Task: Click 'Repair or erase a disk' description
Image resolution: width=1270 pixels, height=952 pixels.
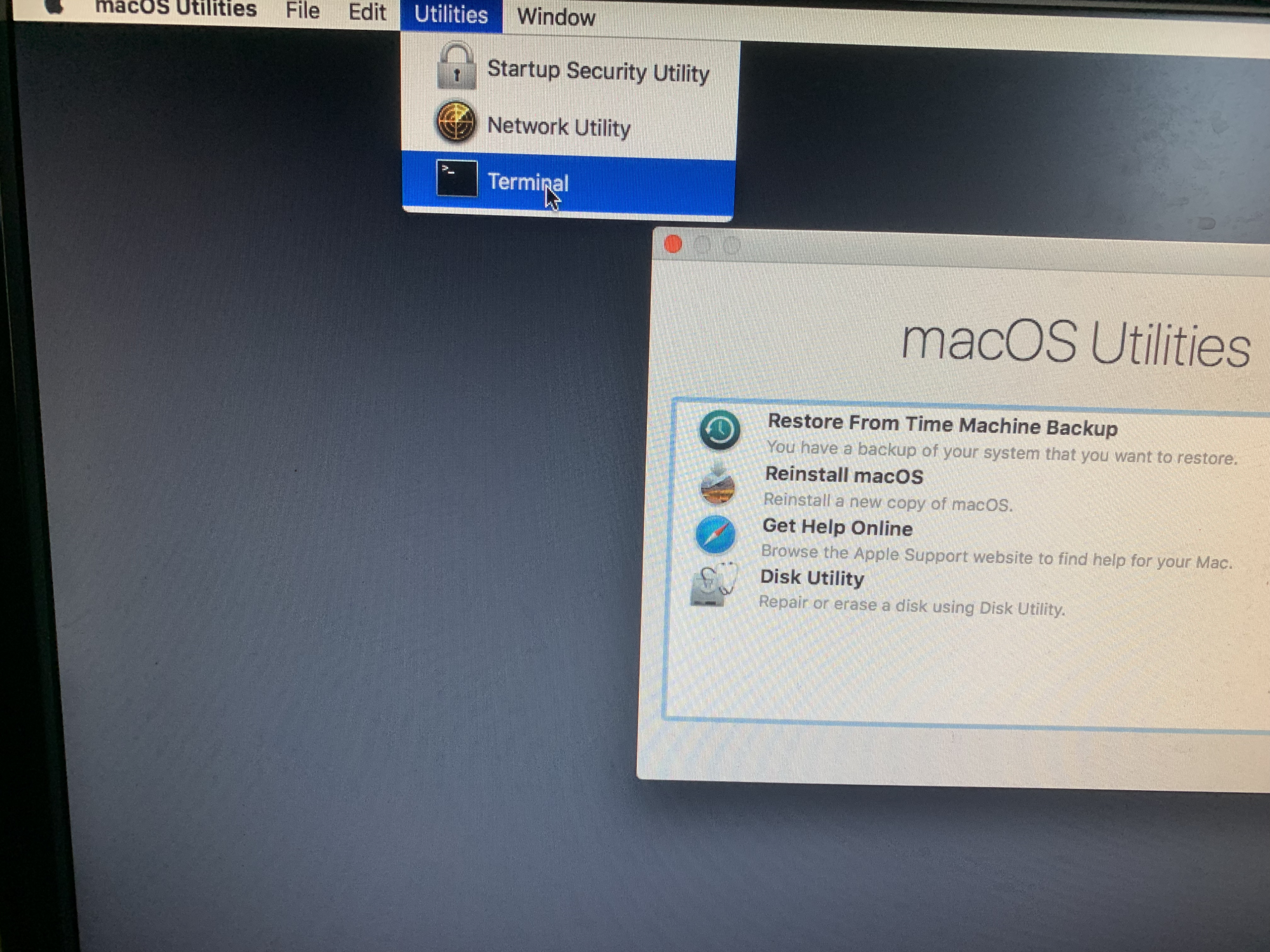Action: [x=912, y=605]
